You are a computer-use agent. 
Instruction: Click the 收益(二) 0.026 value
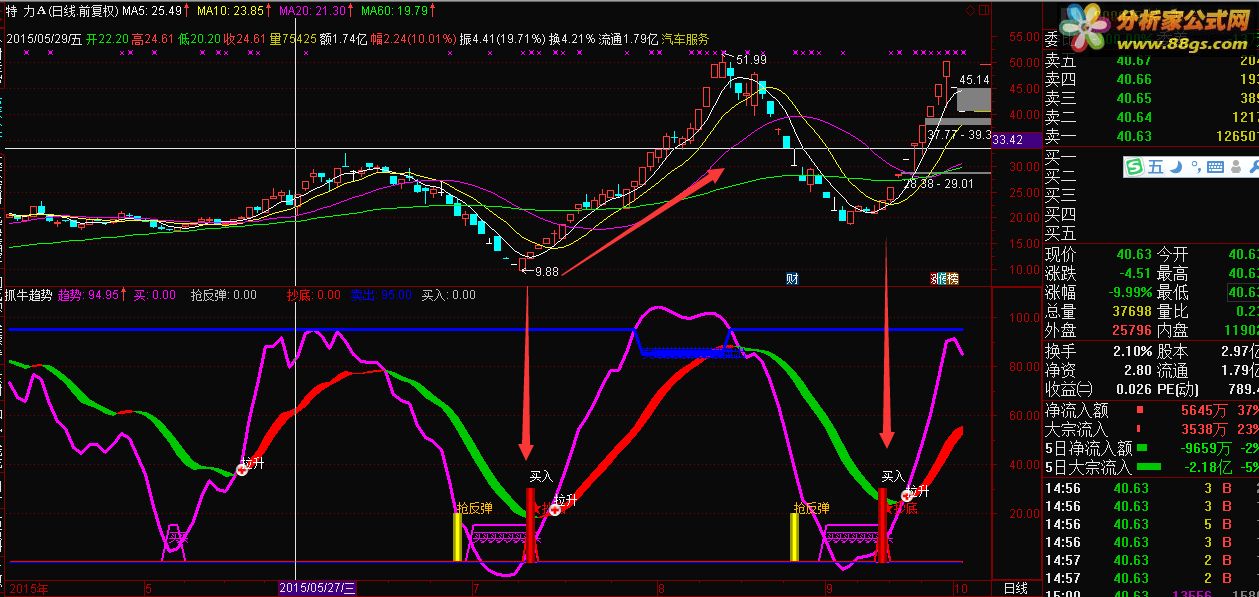tap(1132, 389)
